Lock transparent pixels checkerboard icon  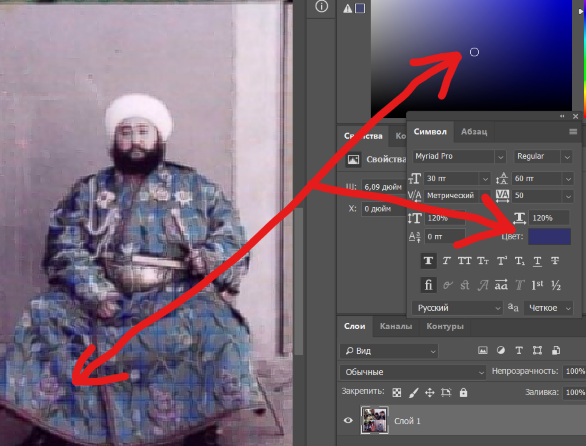[x=397, y=393]
